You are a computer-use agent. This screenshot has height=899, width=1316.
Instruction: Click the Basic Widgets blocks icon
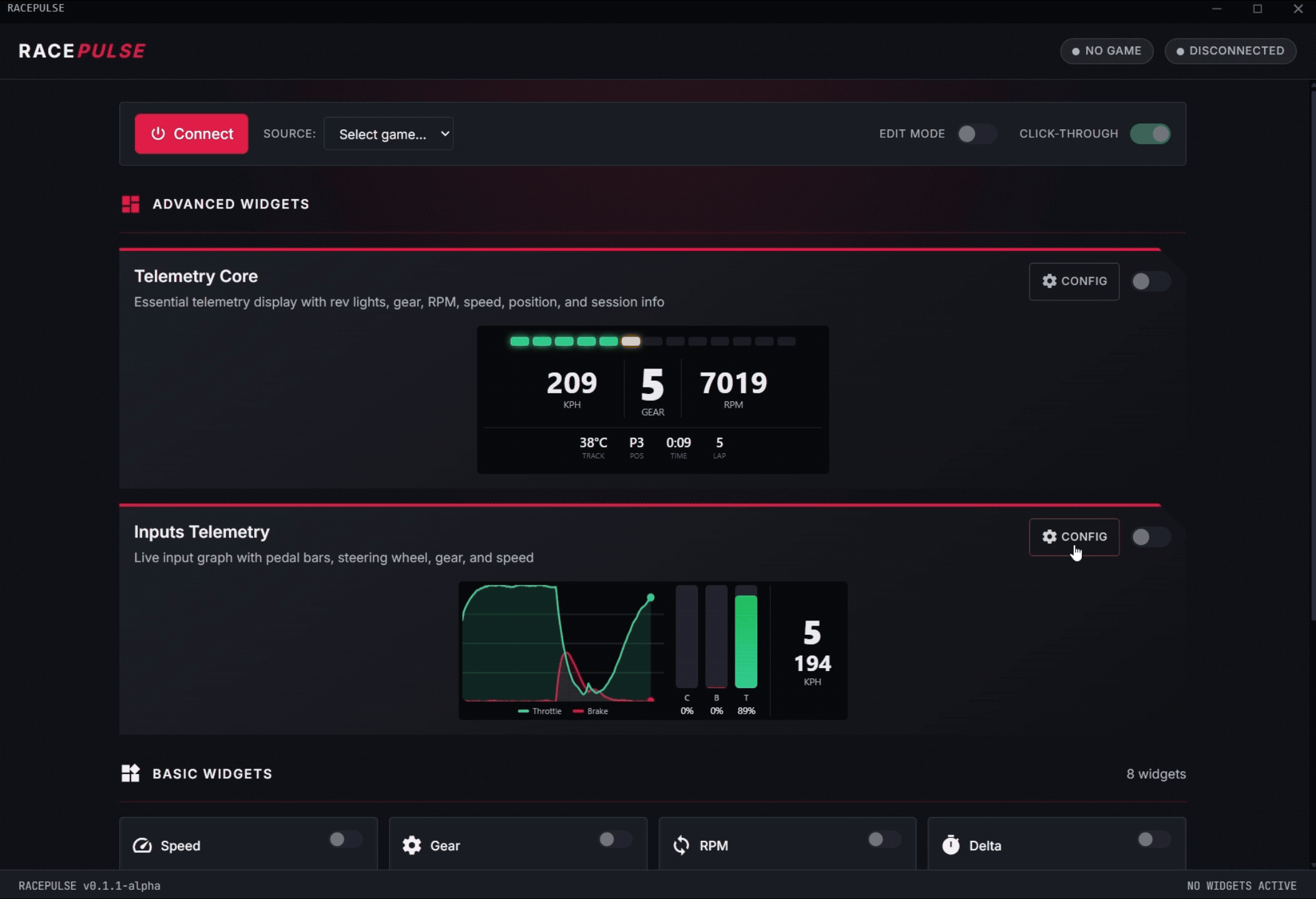(131, 773)
